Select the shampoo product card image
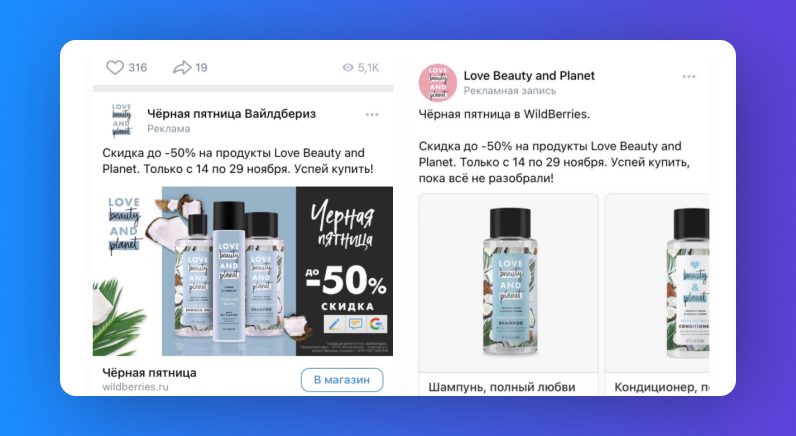The width and height of the screenshot is (796, 436). (508, 283)
